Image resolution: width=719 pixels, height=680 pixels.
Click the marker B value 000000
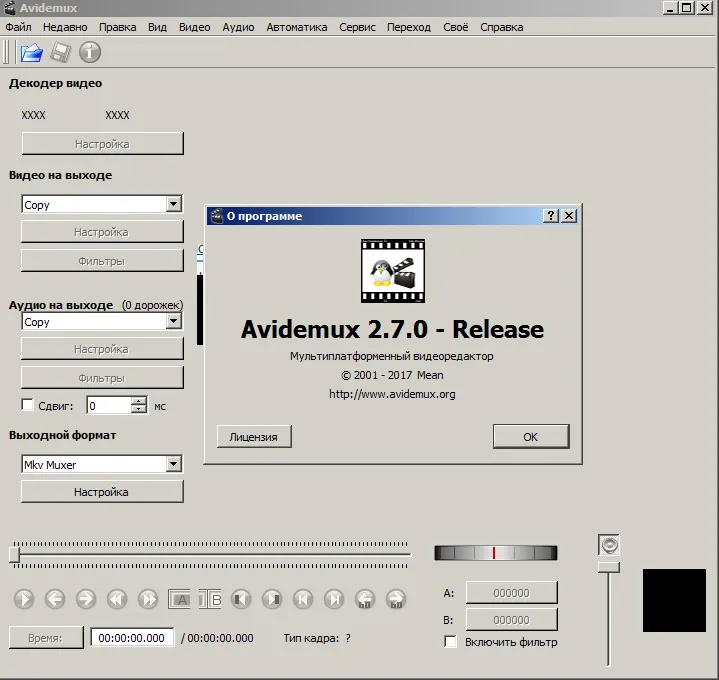click(512, 619)
